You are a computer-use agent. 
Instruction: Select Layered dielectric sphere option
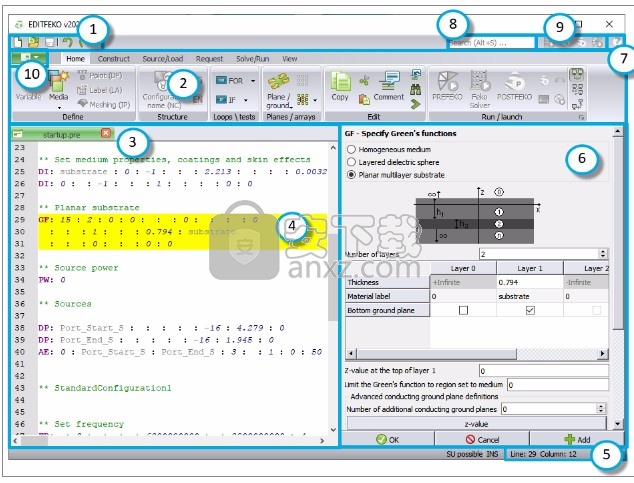pyautogui.click(x=393, y=162)
